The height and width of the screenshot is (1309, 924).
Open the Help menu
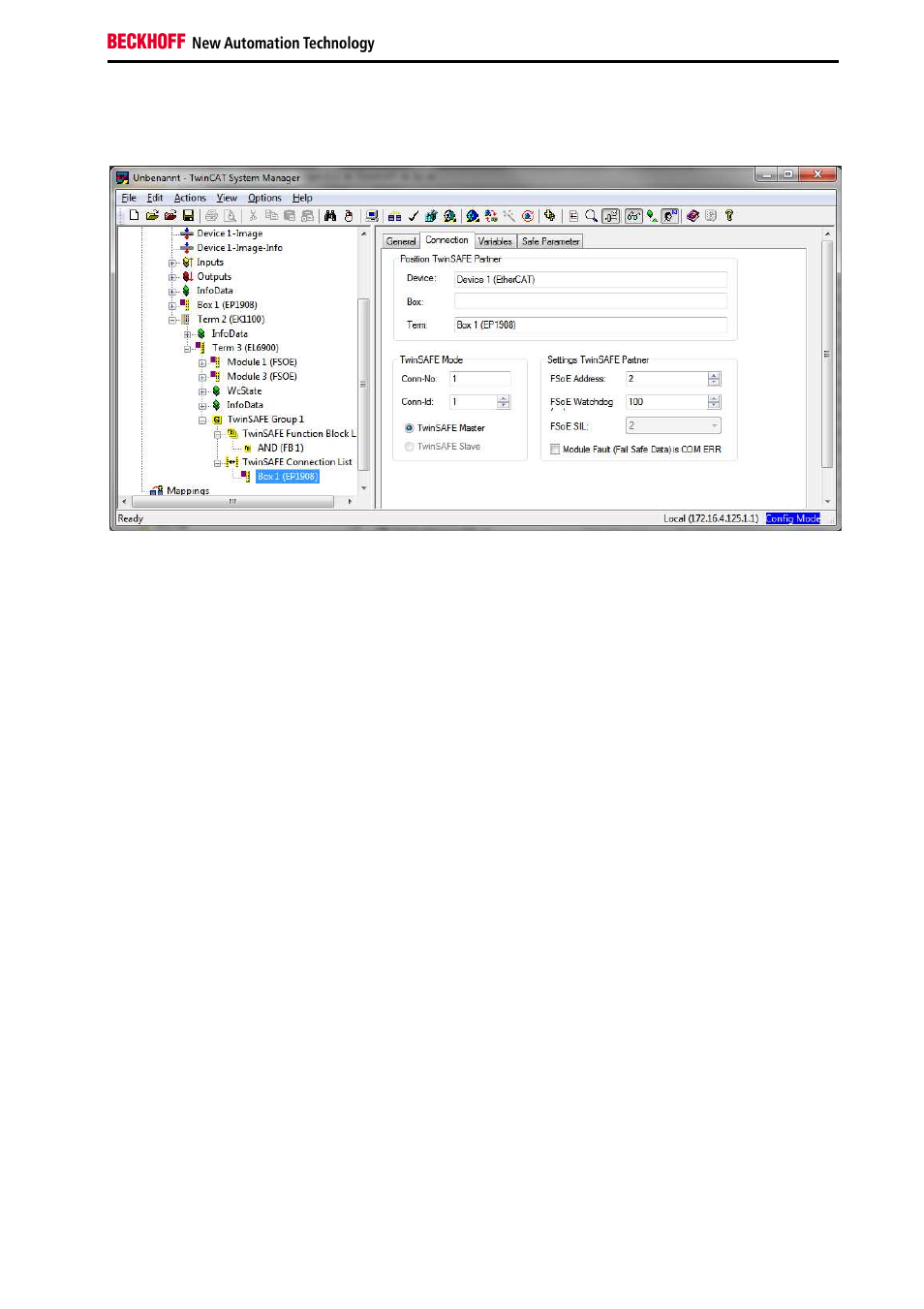click(x=302, y=198)
